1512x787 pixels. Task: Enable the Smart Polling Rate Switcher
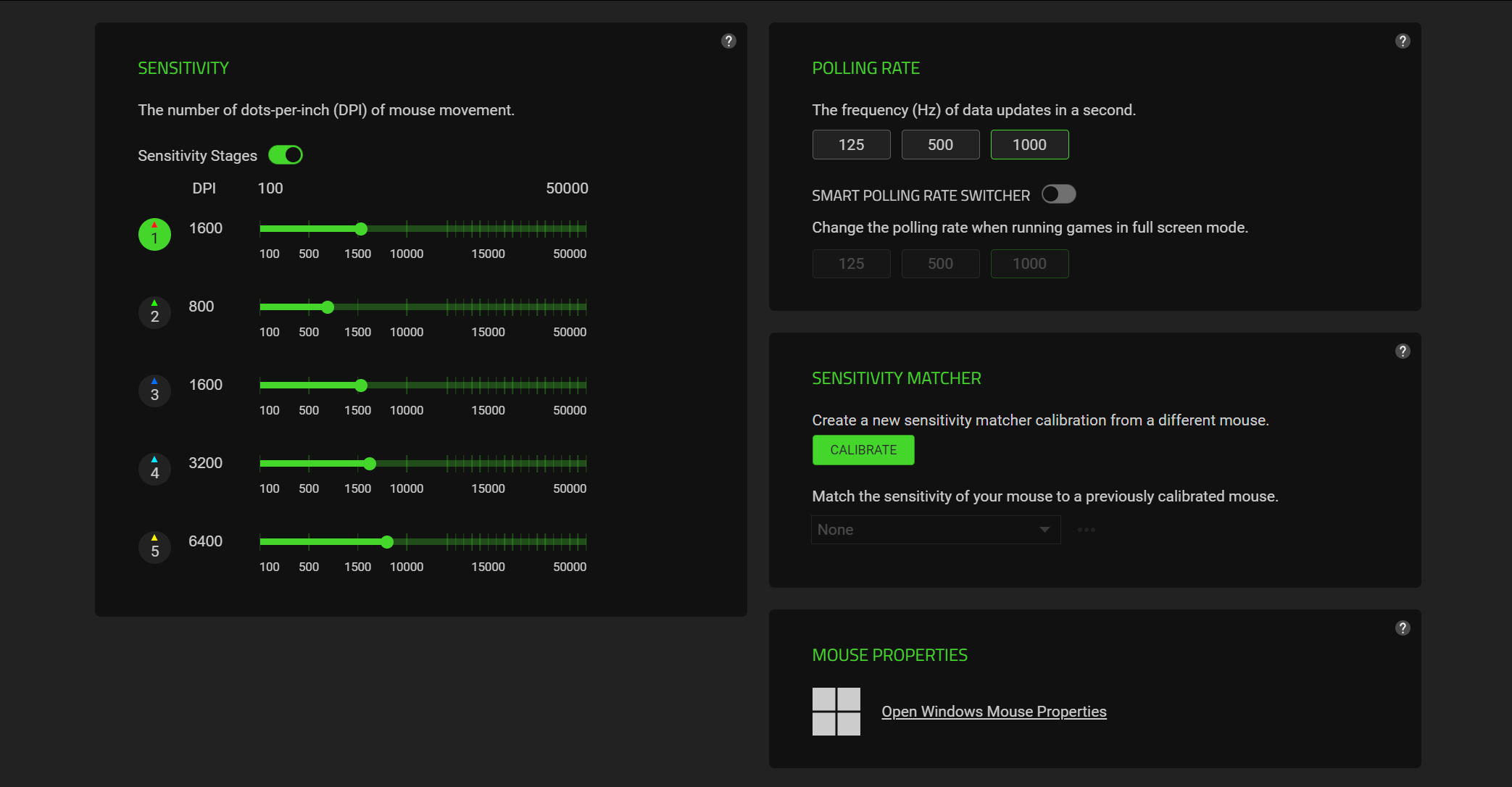(x=1058, y=194)
